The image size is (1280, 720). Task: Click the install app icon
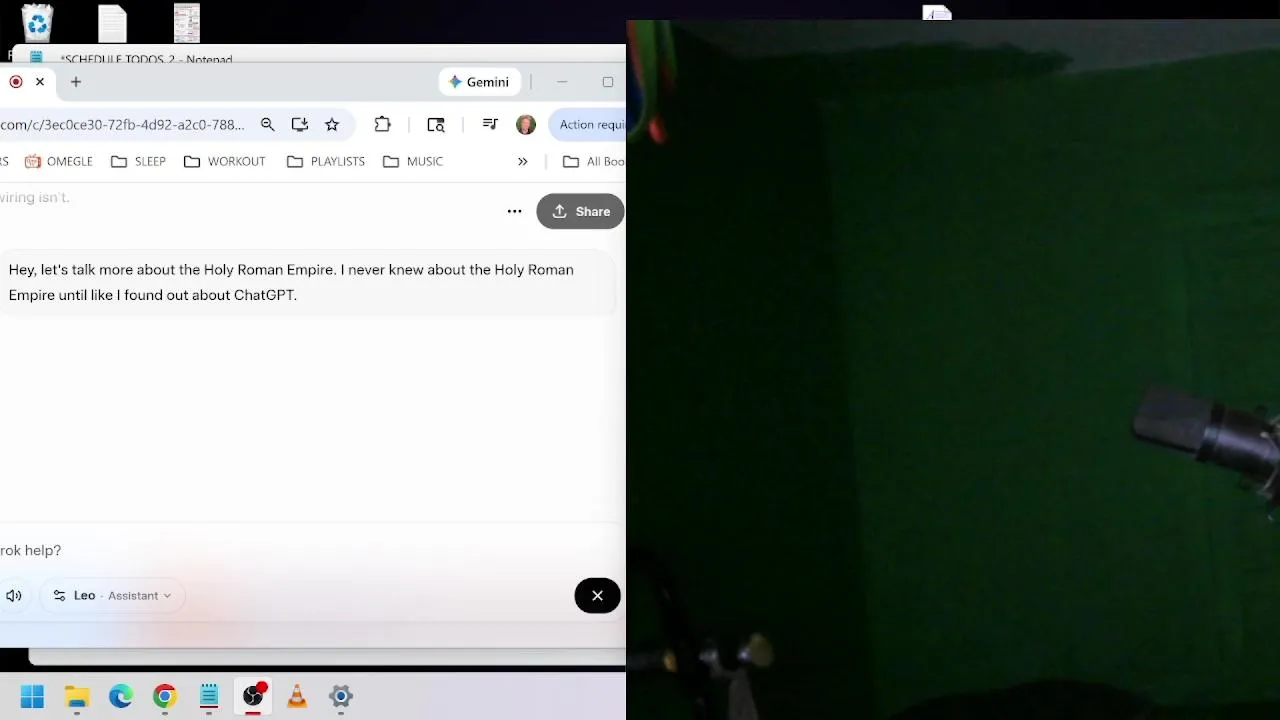pos(300,124)
